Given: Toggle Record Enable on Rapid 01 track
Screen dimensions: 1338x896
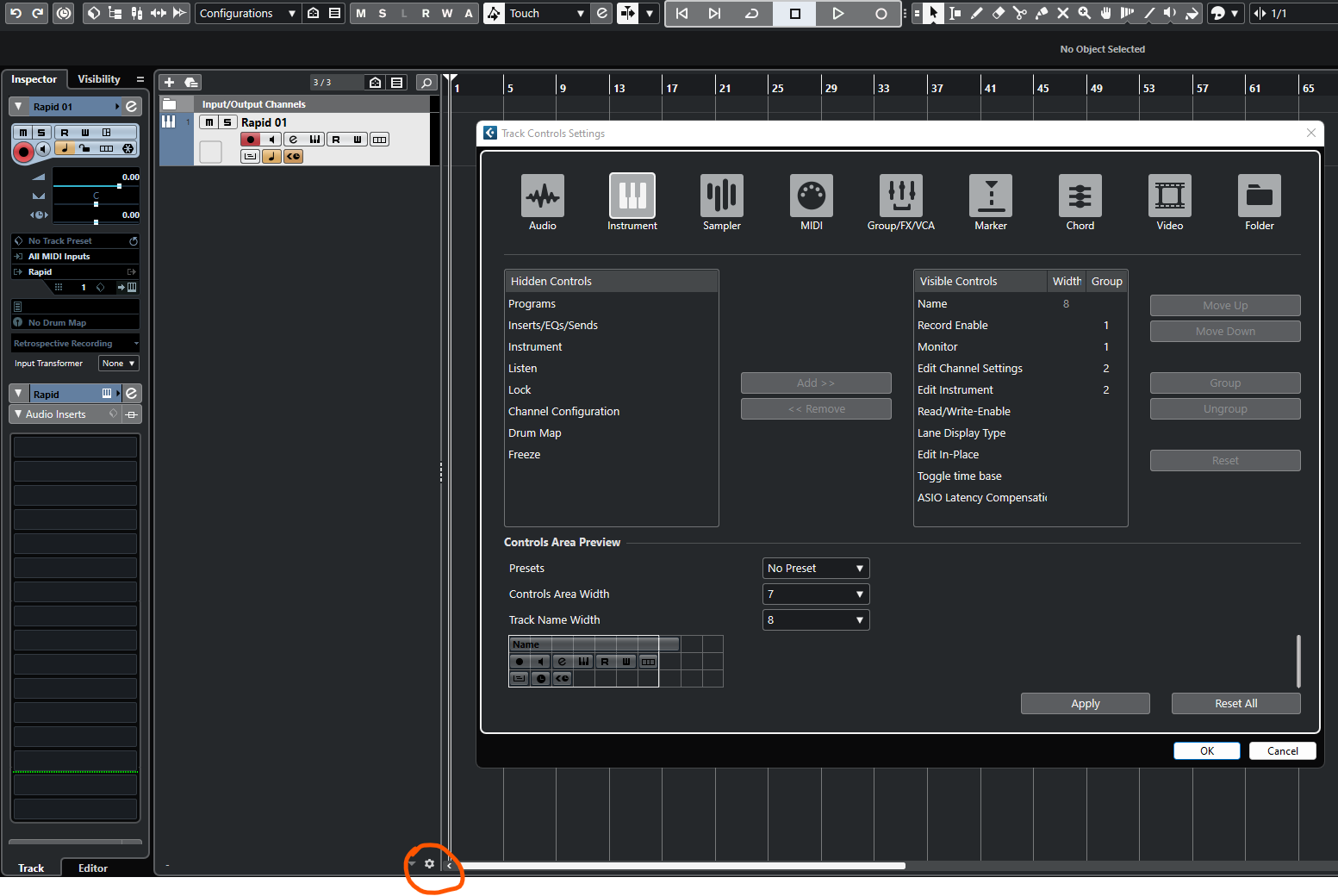Looking at the screenshot, I should (250, 140).
